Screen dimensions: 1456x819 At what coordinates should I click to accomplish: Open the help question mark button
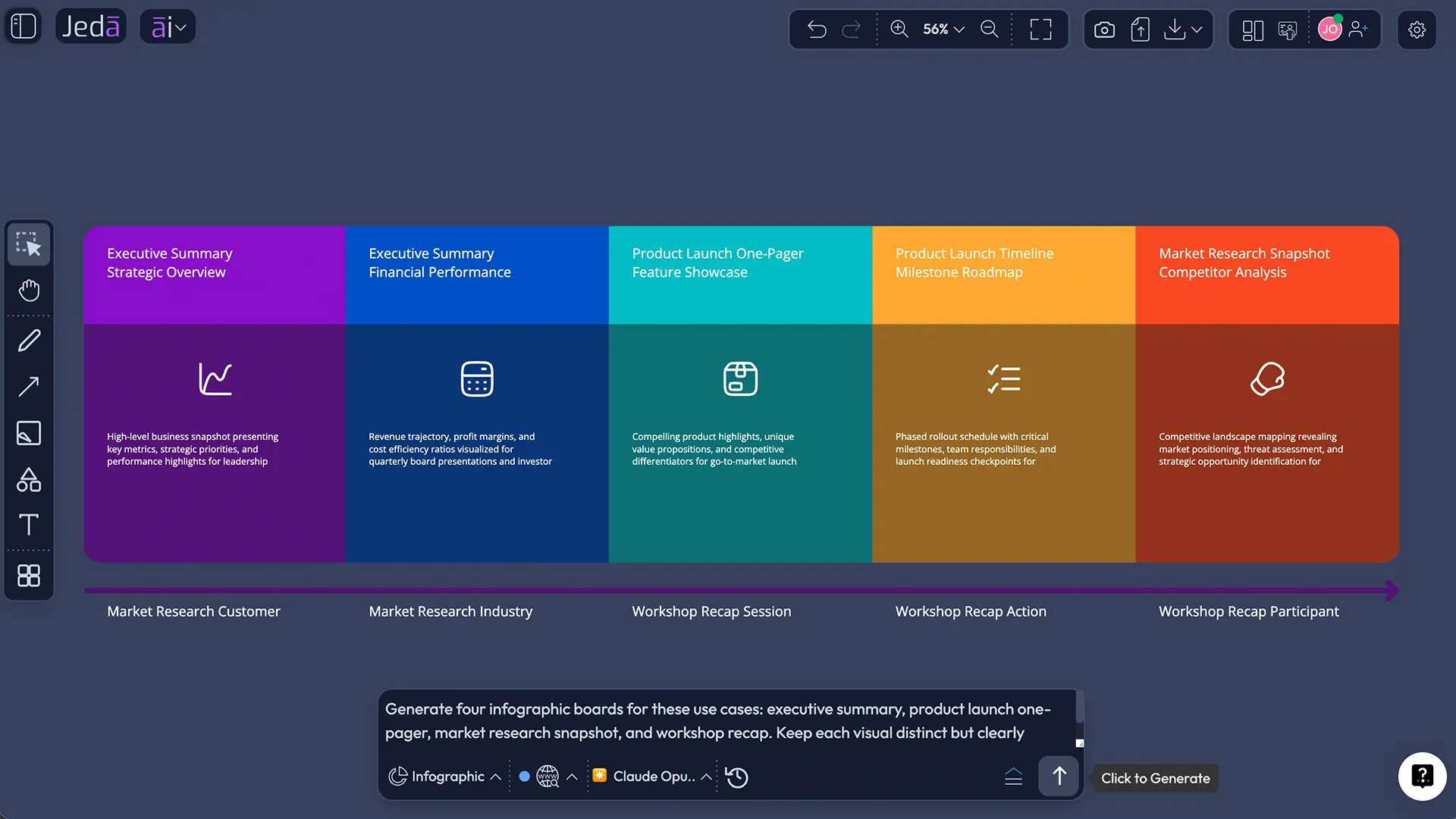[1422, 776]
